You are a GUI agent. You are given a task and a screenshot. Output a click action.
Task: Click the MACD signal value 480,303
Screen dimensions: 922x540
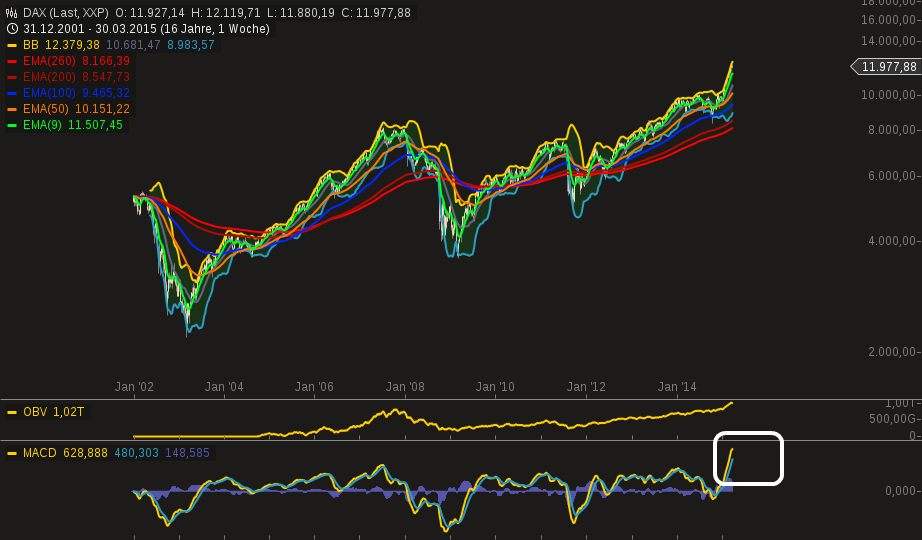click(136, 453)
